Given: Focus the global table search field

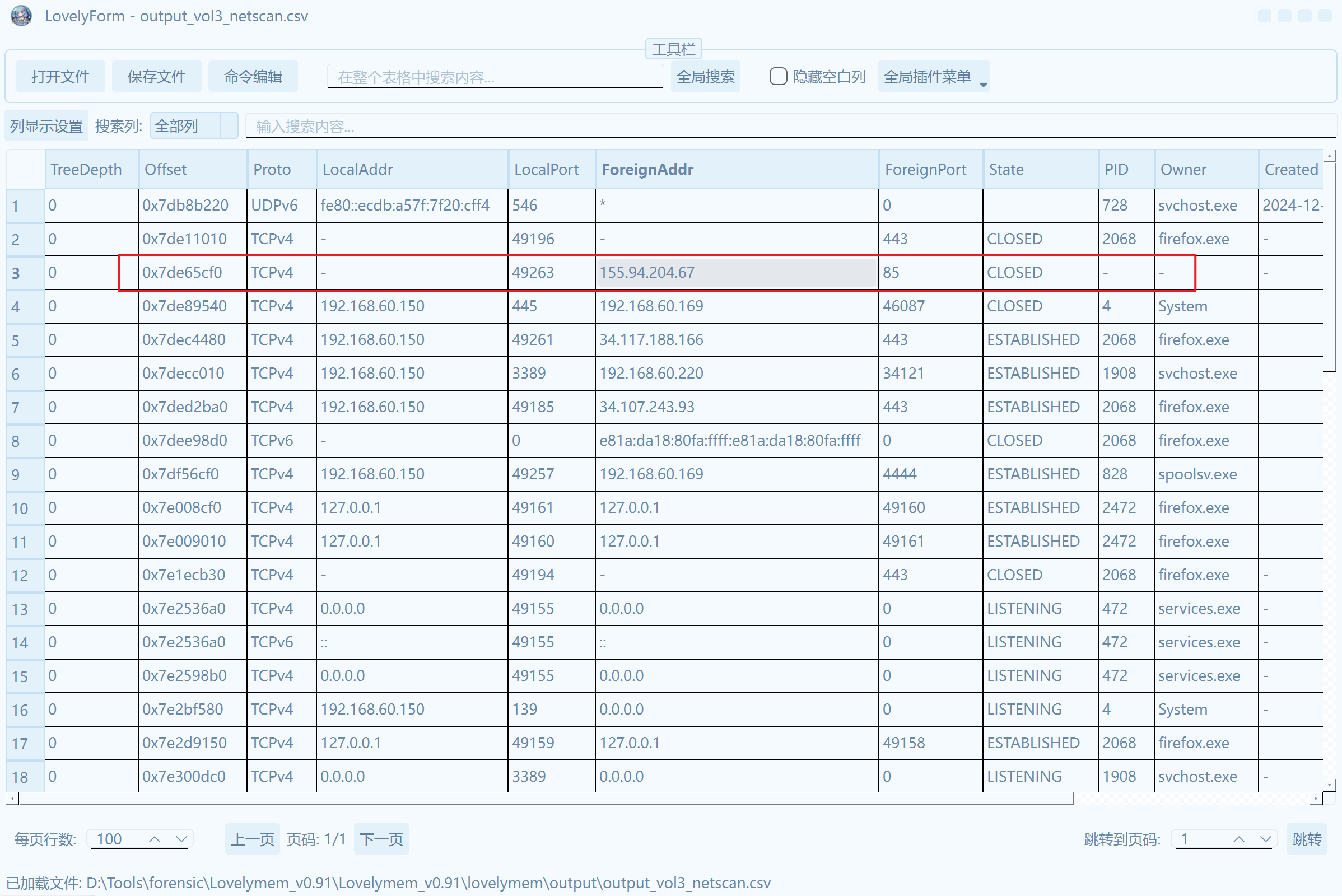Looking at the screenshot, I should [x=495, y=77].
